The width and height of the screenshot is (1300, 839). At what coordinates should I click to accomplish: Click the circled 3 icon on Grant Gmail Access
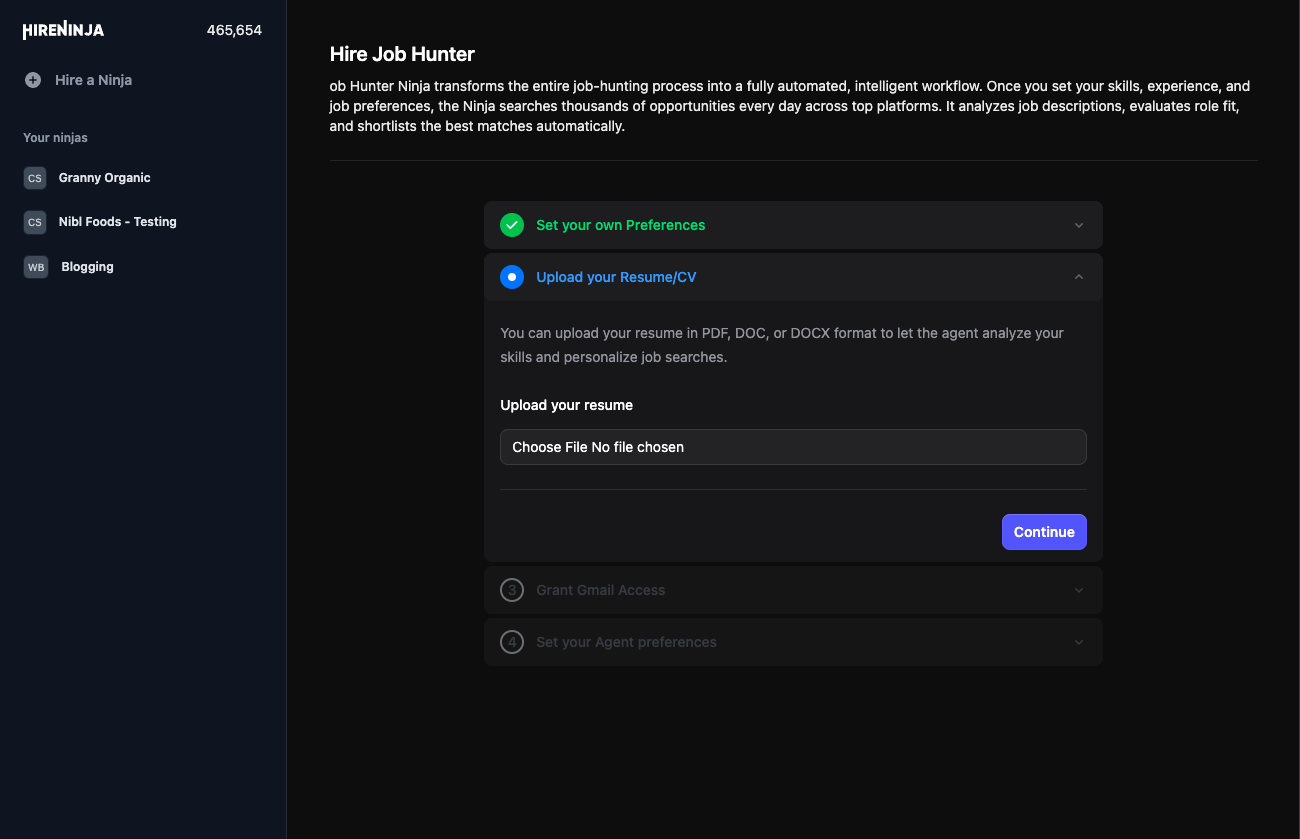[512, 590]
